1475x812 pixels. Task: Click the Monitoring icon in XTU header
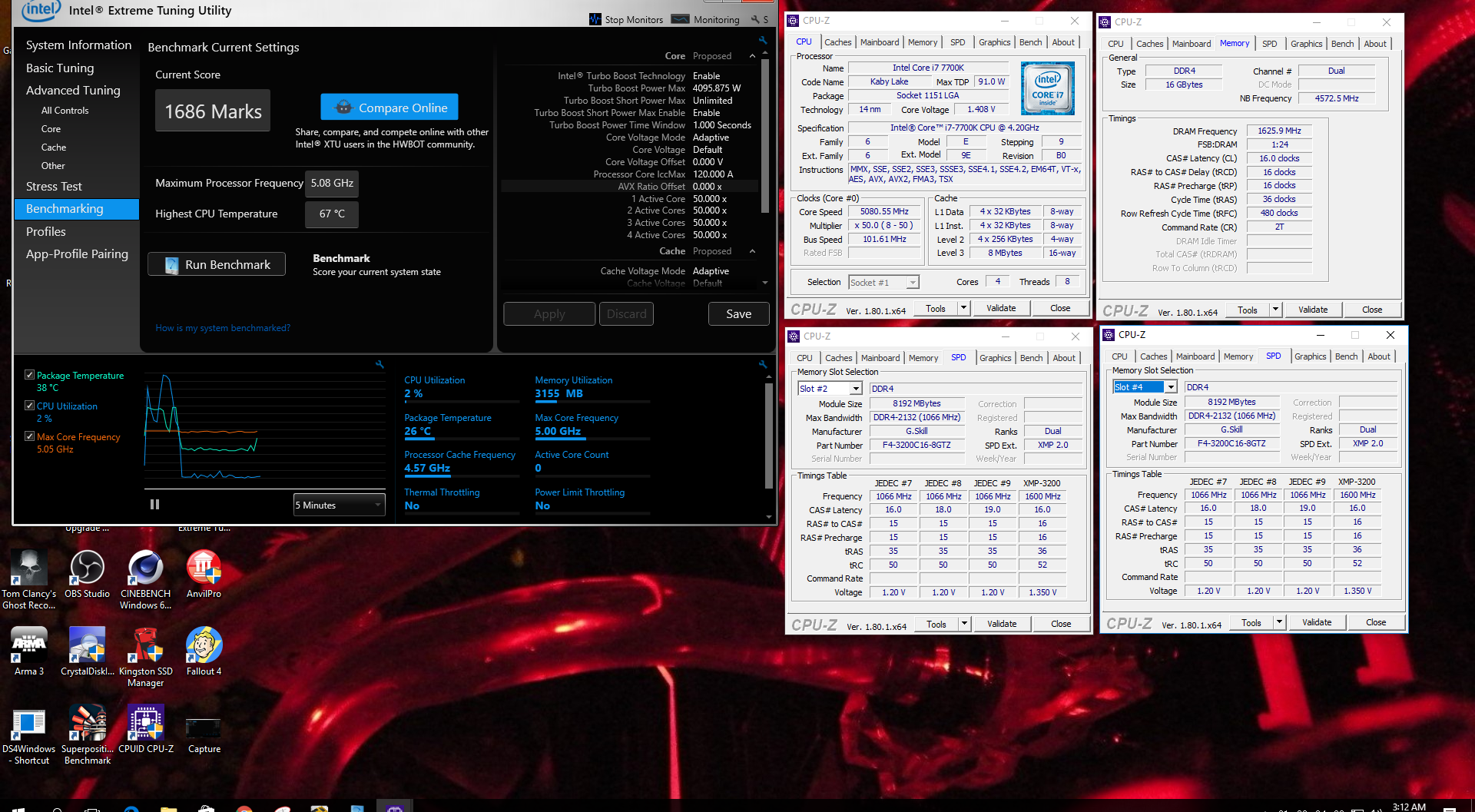(x=680, y=19)
